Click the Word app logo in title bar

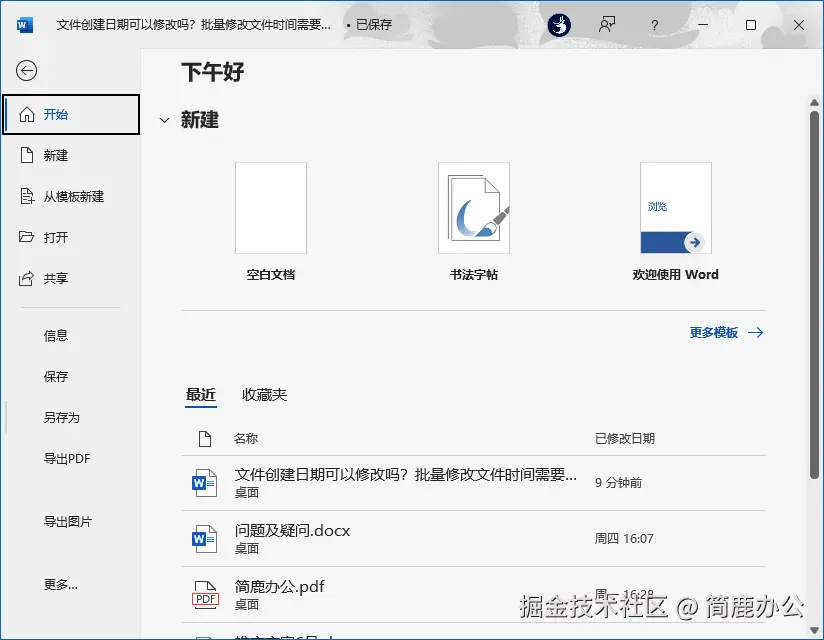[25, 25]
